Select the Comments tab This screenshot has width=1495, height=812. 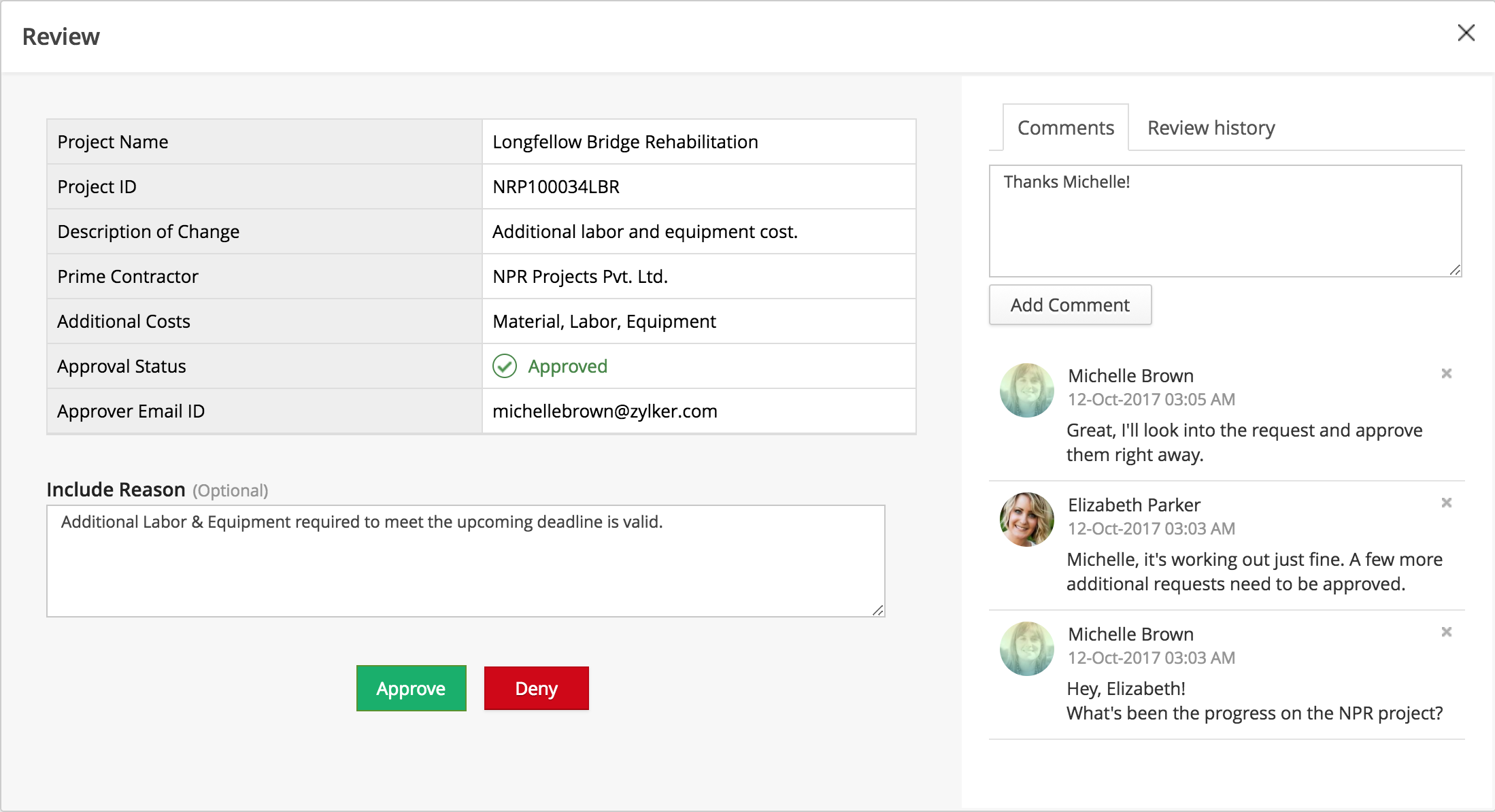(x=1065, y=128)
